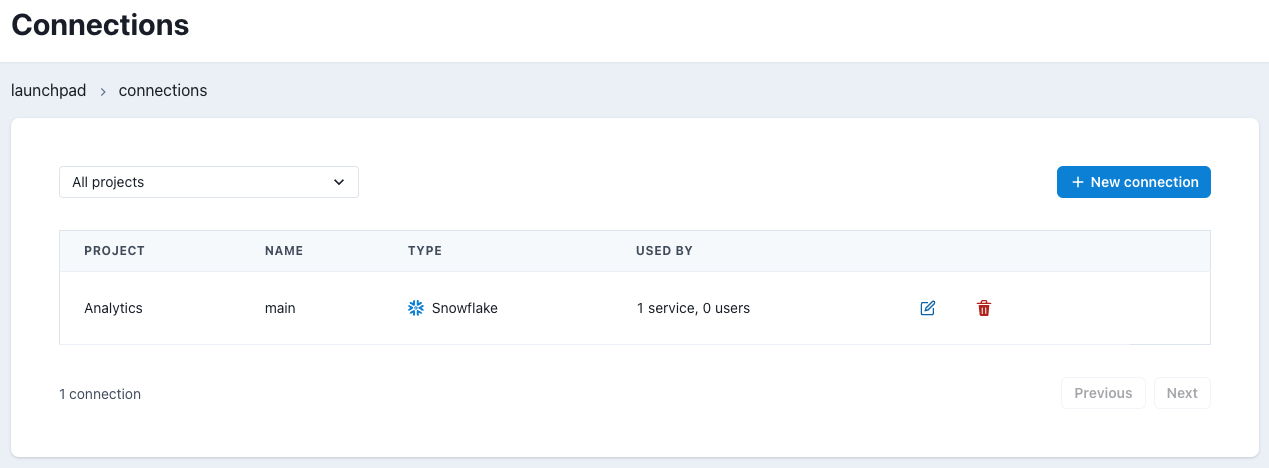The image size is (1269, 468).
Task: Go to Next page
Action: click(x=1182, y=393)
